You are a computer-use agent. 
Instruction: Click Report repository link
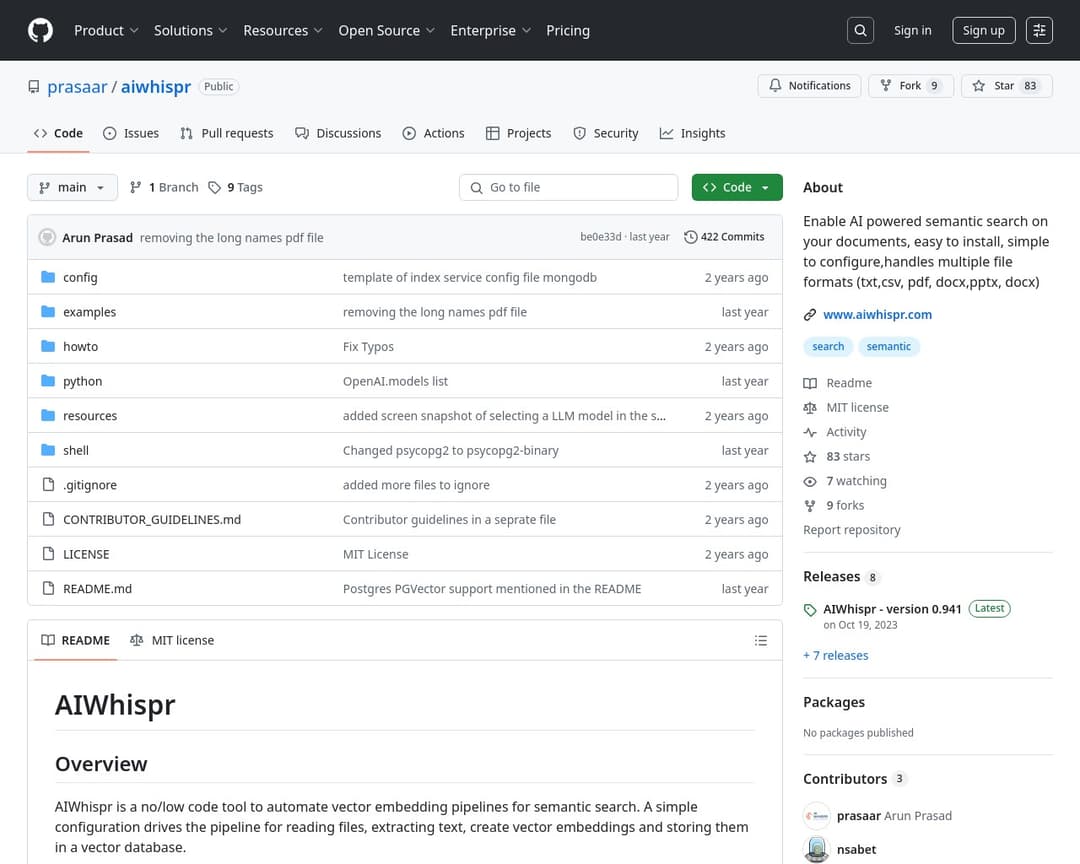[851, 530]
